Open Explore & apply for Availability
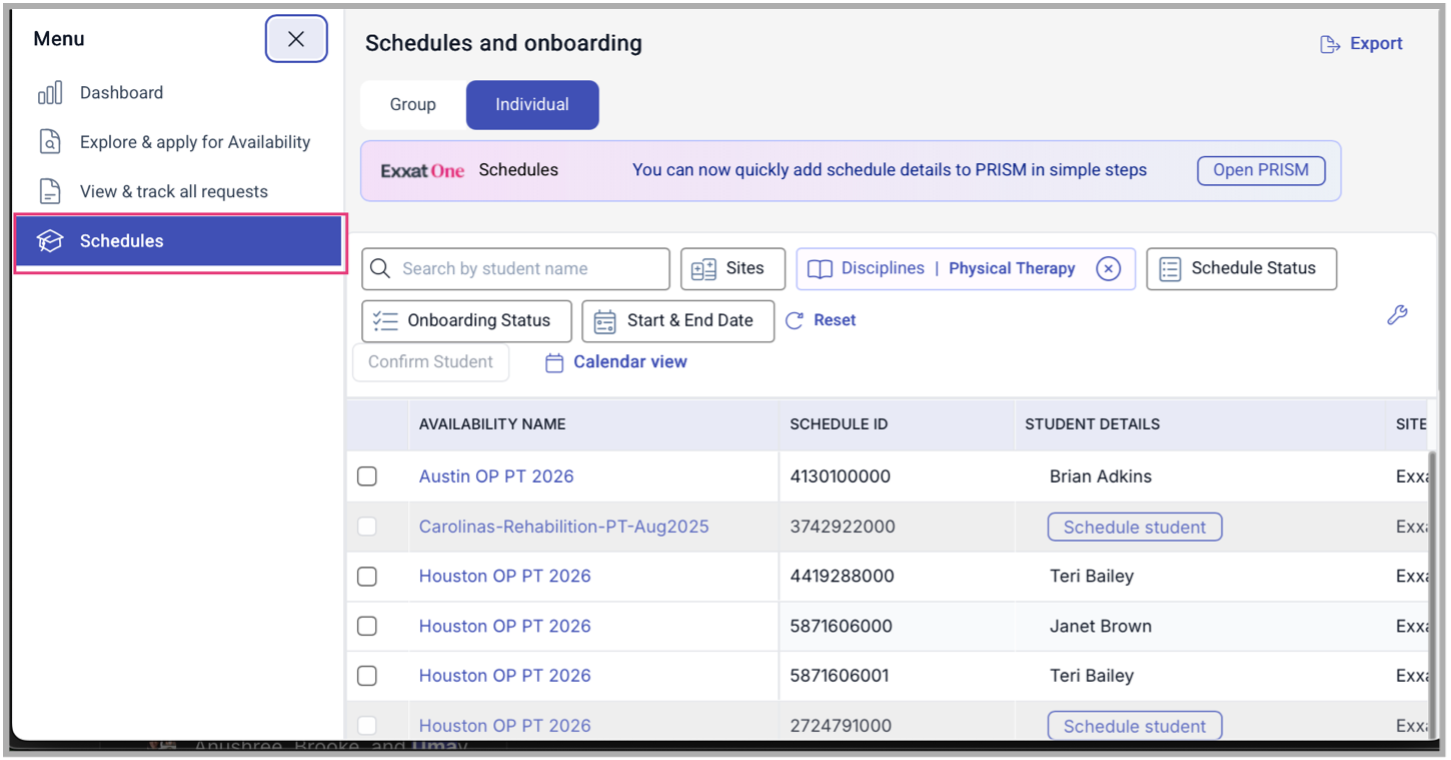This screenshot has height=760, width=1451. 194,141
